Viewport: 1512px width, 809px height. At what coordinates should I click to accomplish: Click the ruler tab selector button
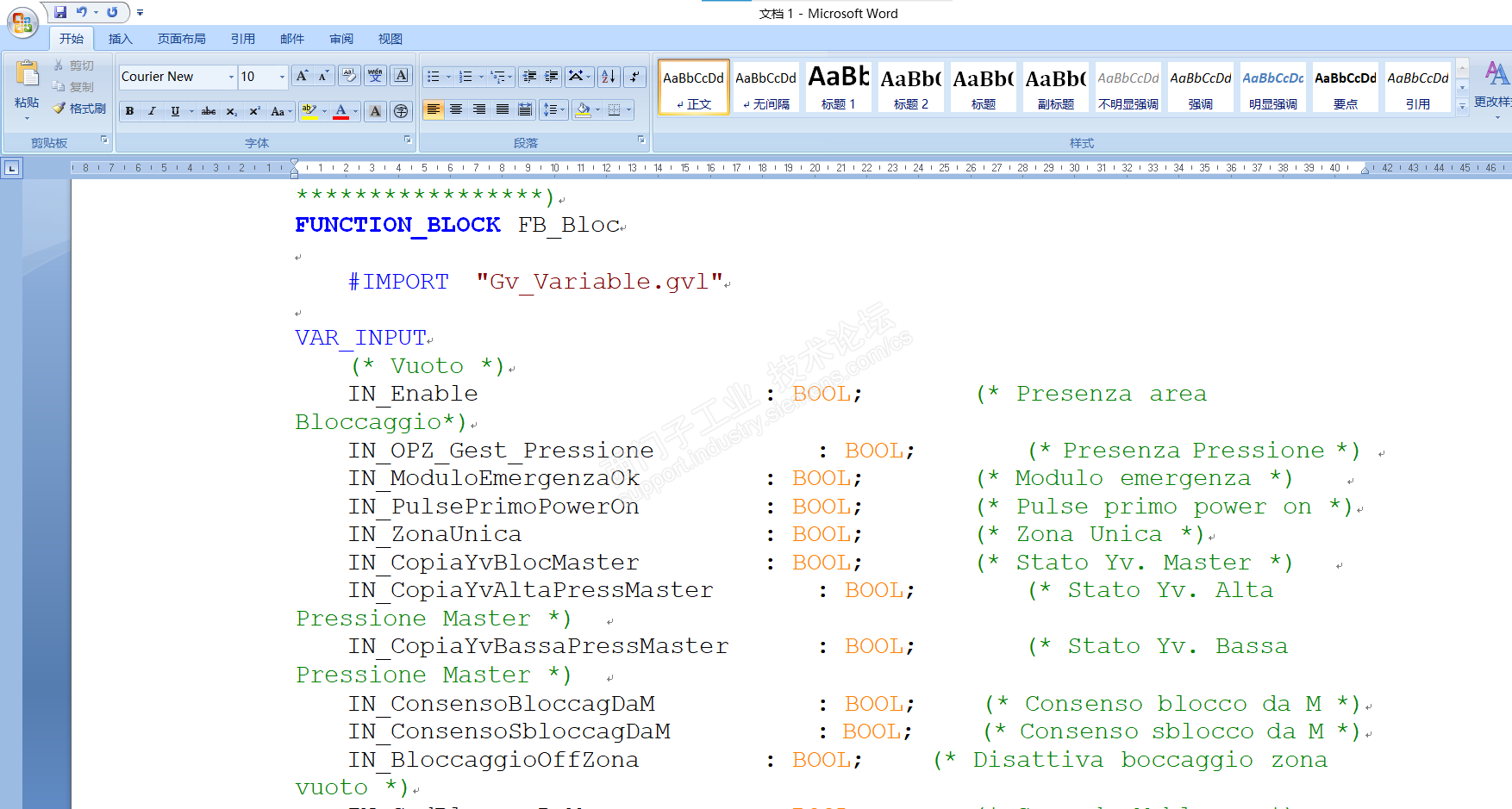pyautogui.click(x=11, y=168)
